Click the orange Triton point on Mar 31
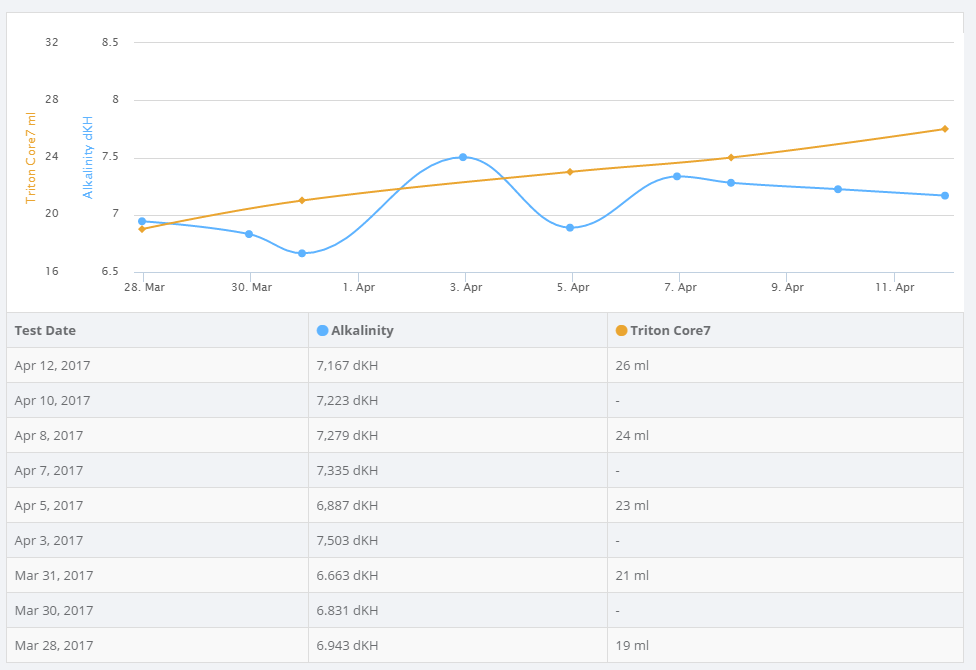 point(302,201)
